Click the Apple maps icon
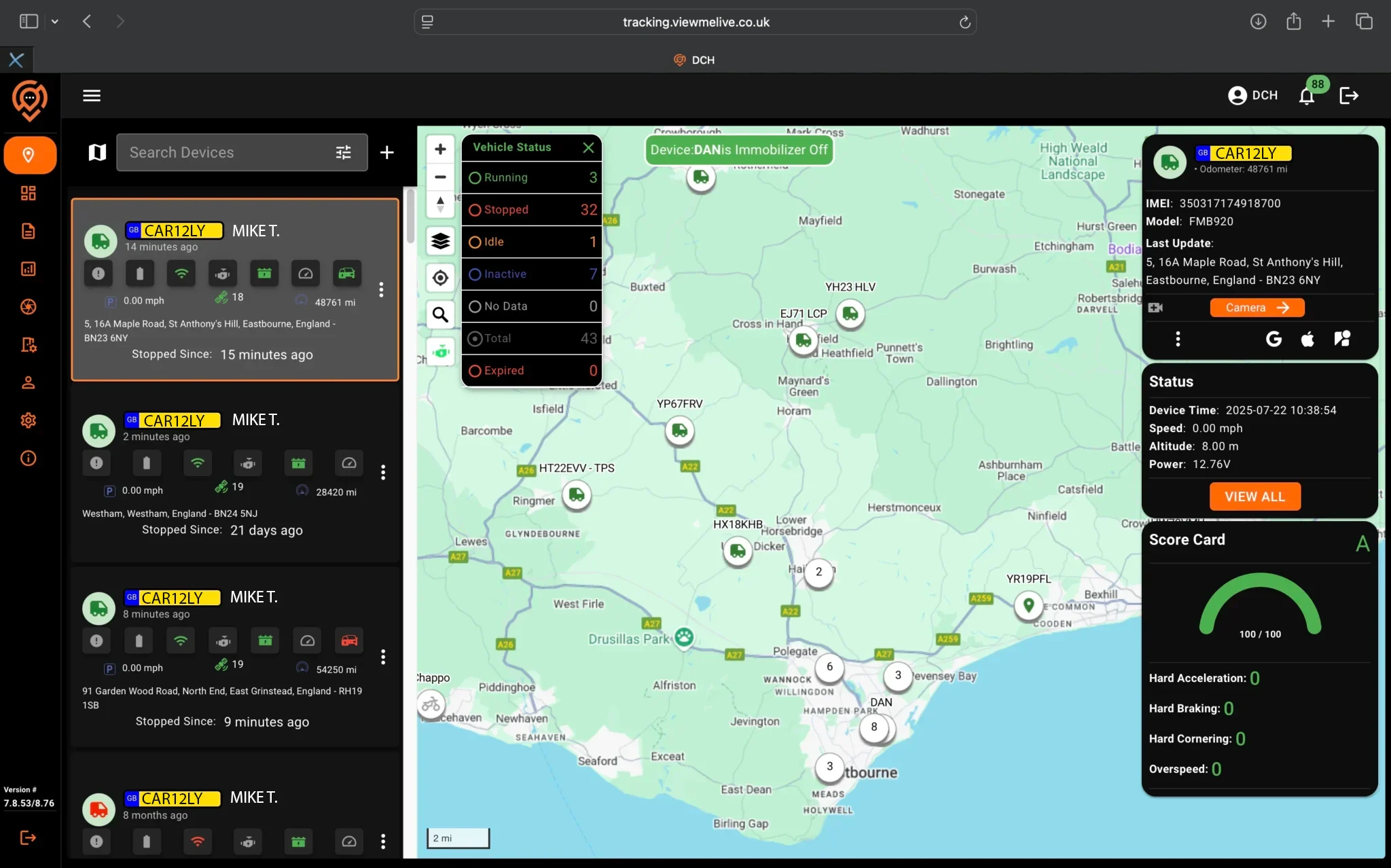This screenshot has width=1391, height=868. (x=1307, y=339)
